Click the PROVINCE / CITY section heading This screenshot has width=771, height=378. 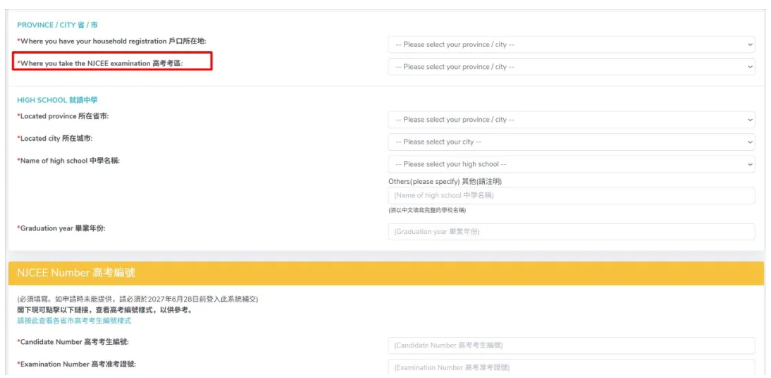[x=58, y=25]
